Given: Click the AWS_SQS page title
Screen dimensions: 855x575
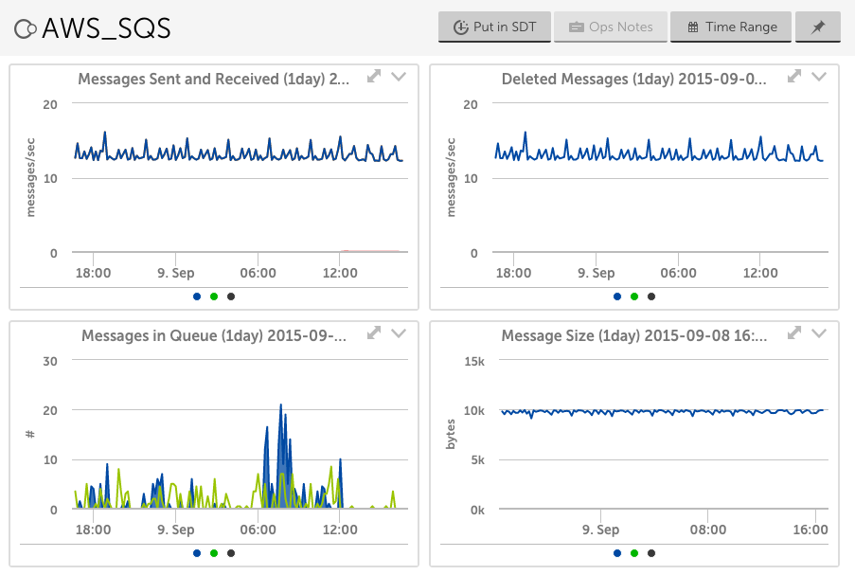Looking at the screenshot, I should 106,29.
